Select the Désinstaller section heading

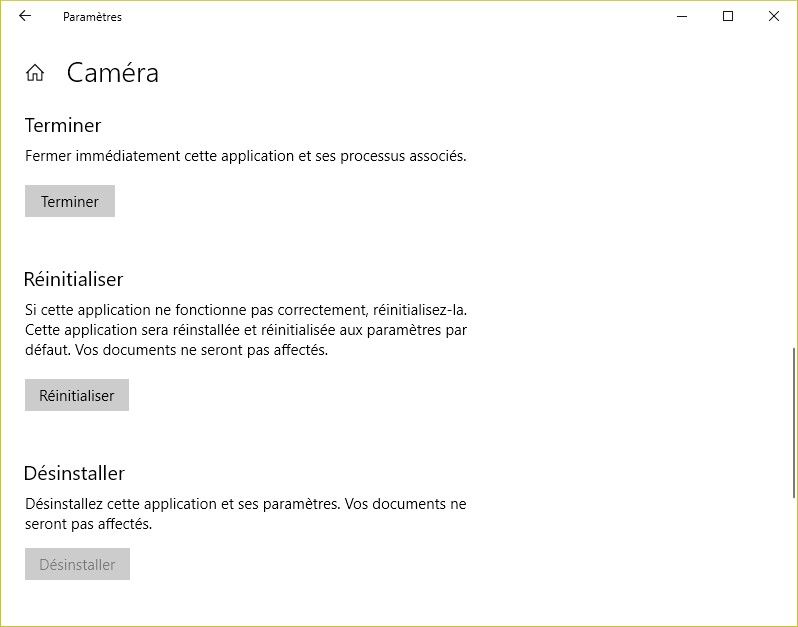pyautogui.click(x=74, y=473)
